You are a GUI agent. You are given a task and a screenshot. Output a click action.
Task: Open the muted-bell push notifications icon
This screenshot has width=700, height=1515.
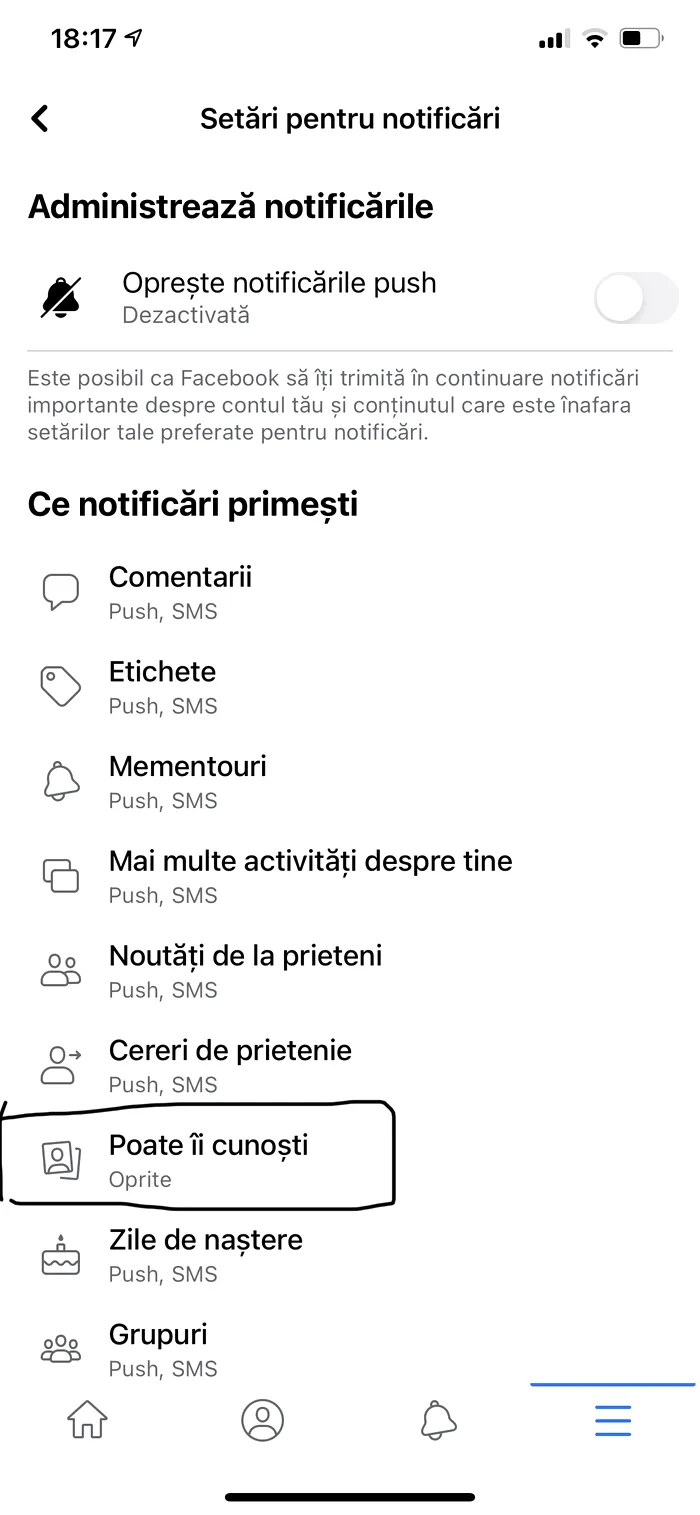point(60,296)
